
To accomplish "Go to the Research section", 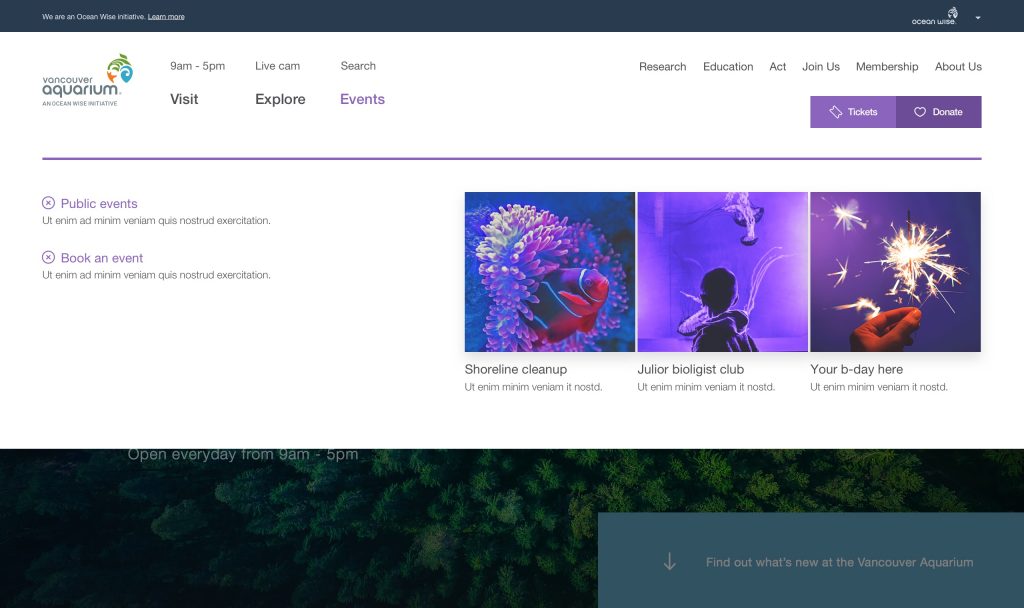I will click(x=662, y=67).
